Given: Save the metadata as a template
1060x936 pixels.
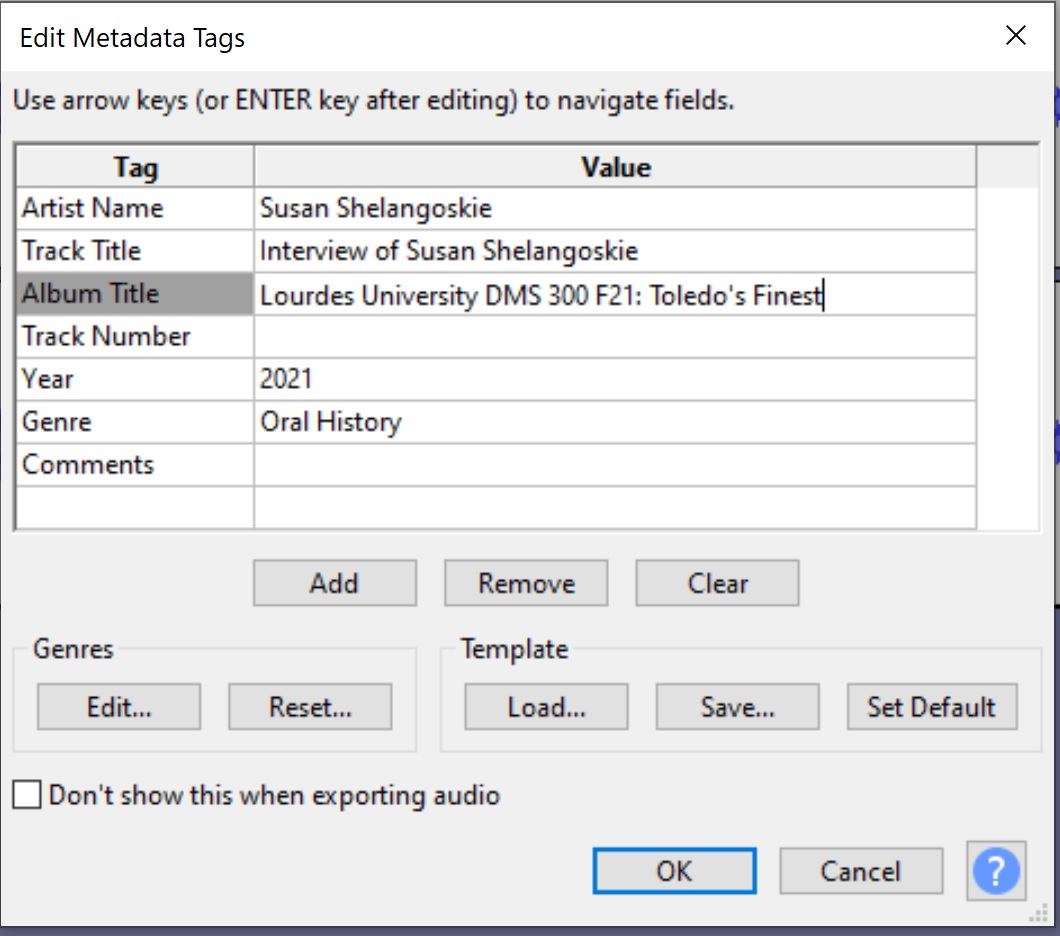Looking at the screenshot, I should [738, 707].
